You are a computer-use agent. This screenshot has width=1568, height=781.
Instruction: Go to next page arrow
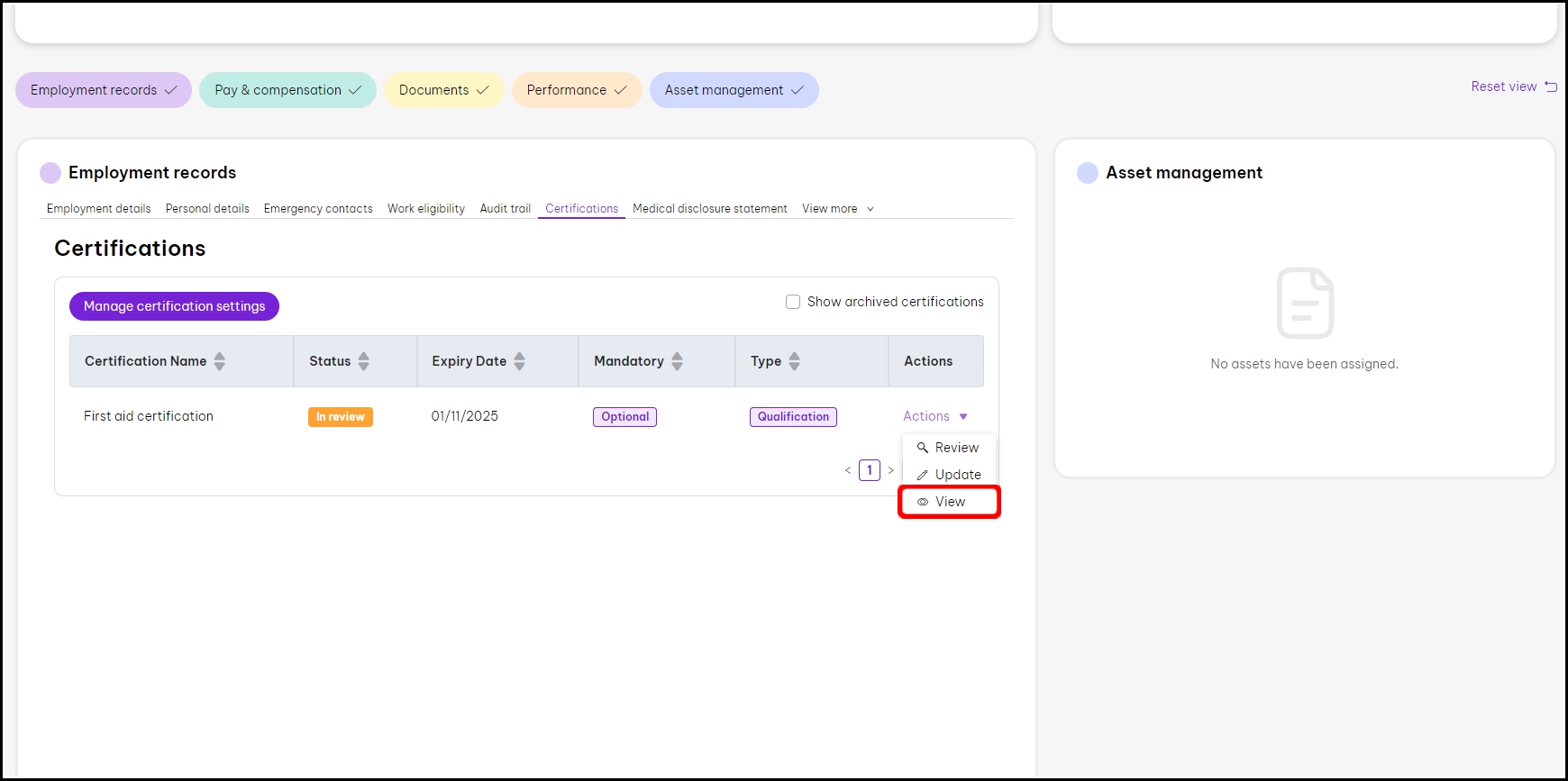(x=891, y=470)
